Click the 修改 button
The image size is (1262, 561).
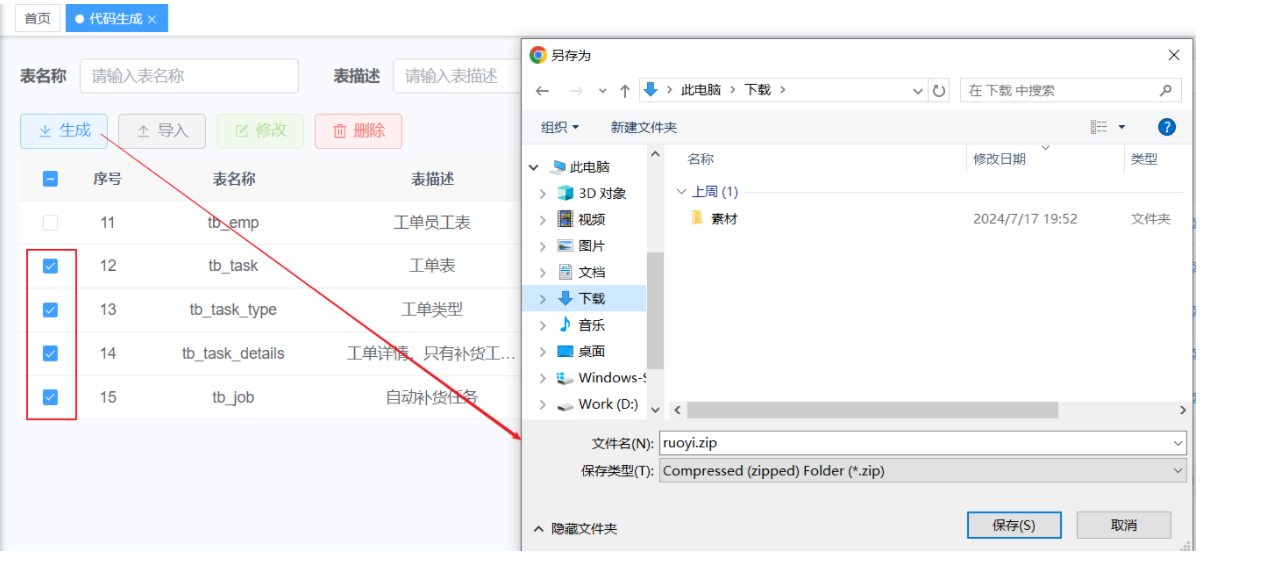coord(260,131)
